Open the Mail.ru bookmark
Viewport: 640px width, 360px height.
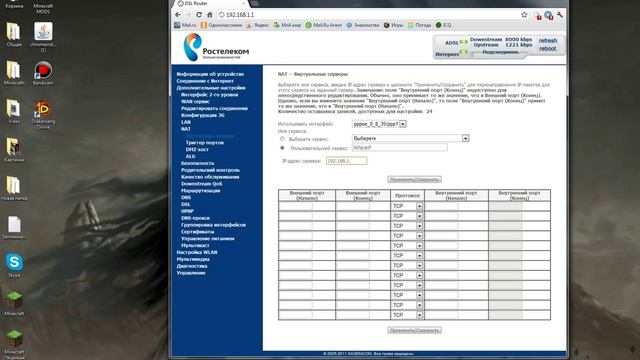tap(185, 25)
